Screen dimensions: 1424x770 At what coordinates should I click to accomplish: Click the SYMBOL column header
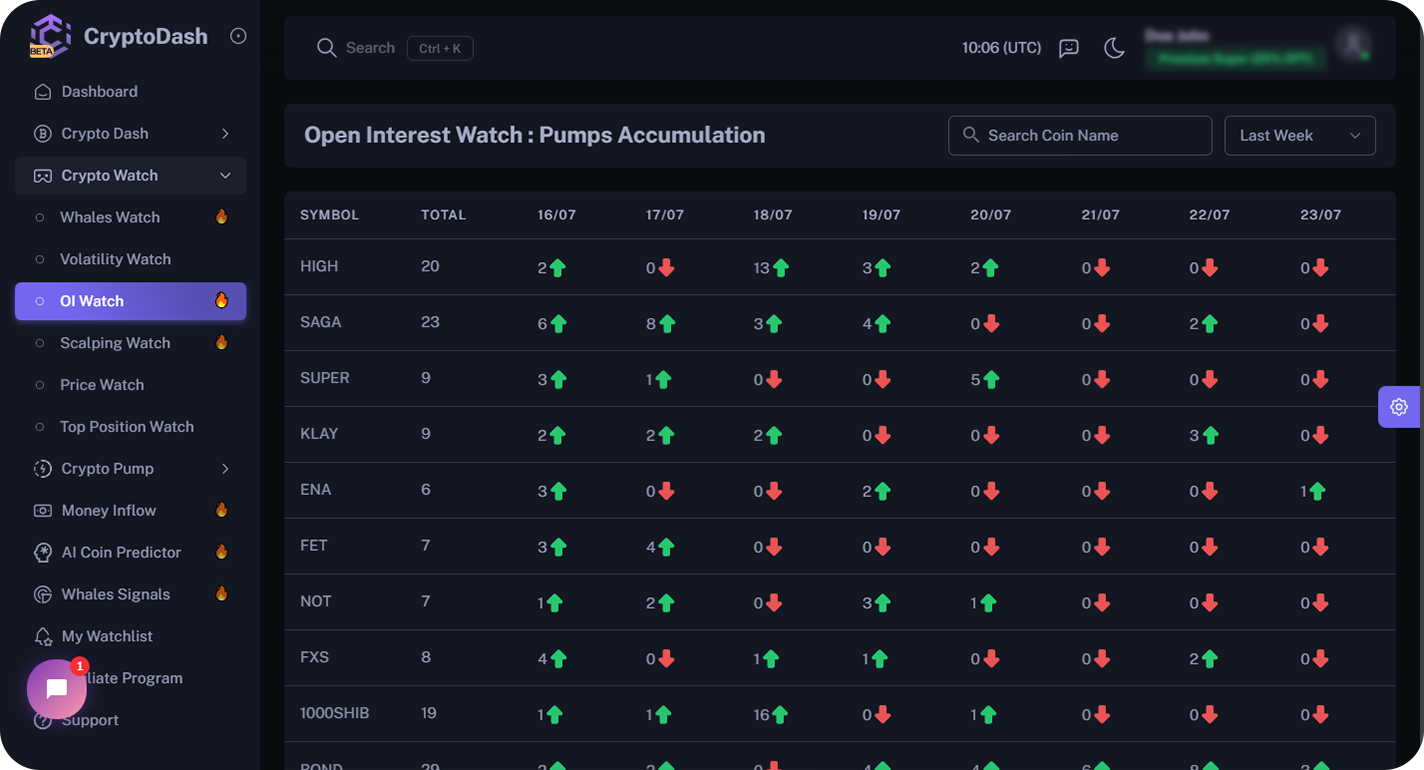329,215
